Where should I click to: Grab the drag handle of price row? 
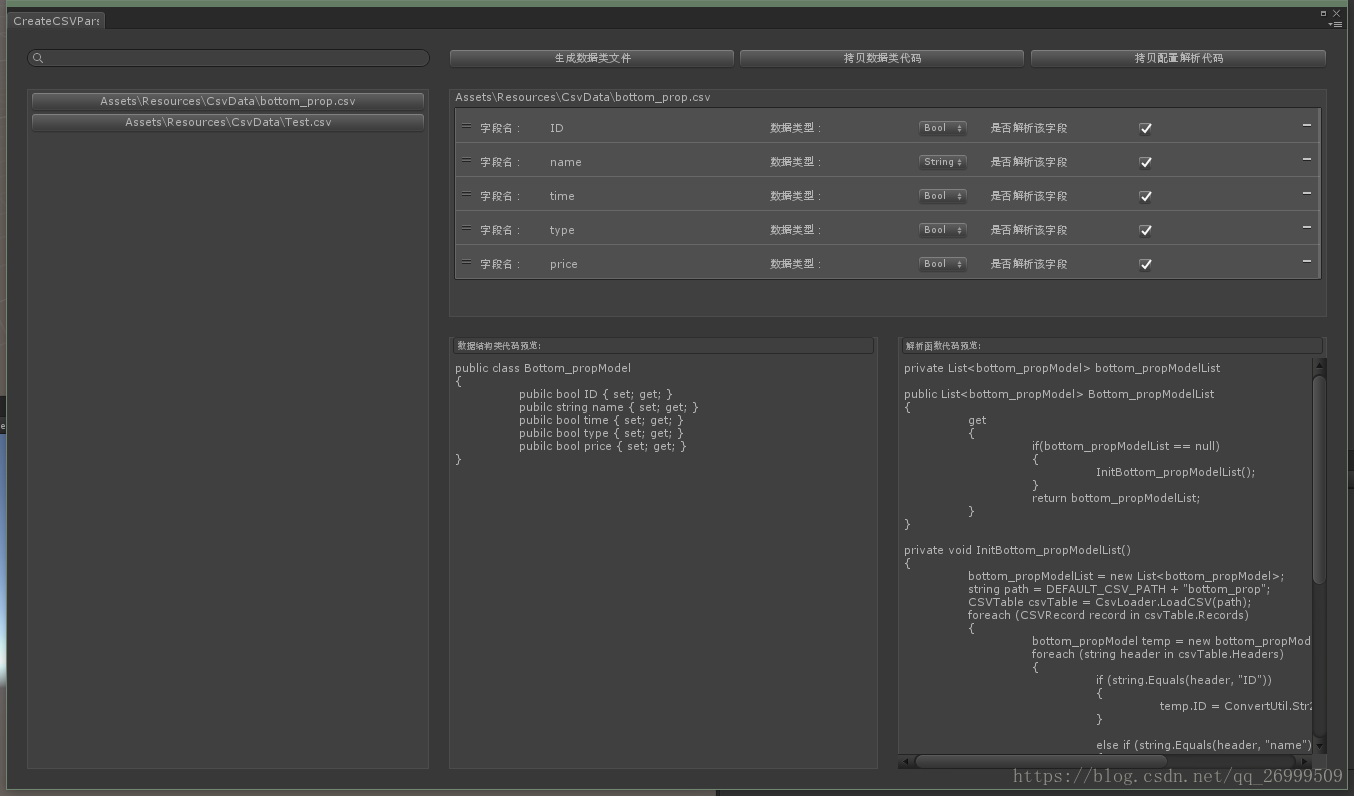(x=466, y=262)
